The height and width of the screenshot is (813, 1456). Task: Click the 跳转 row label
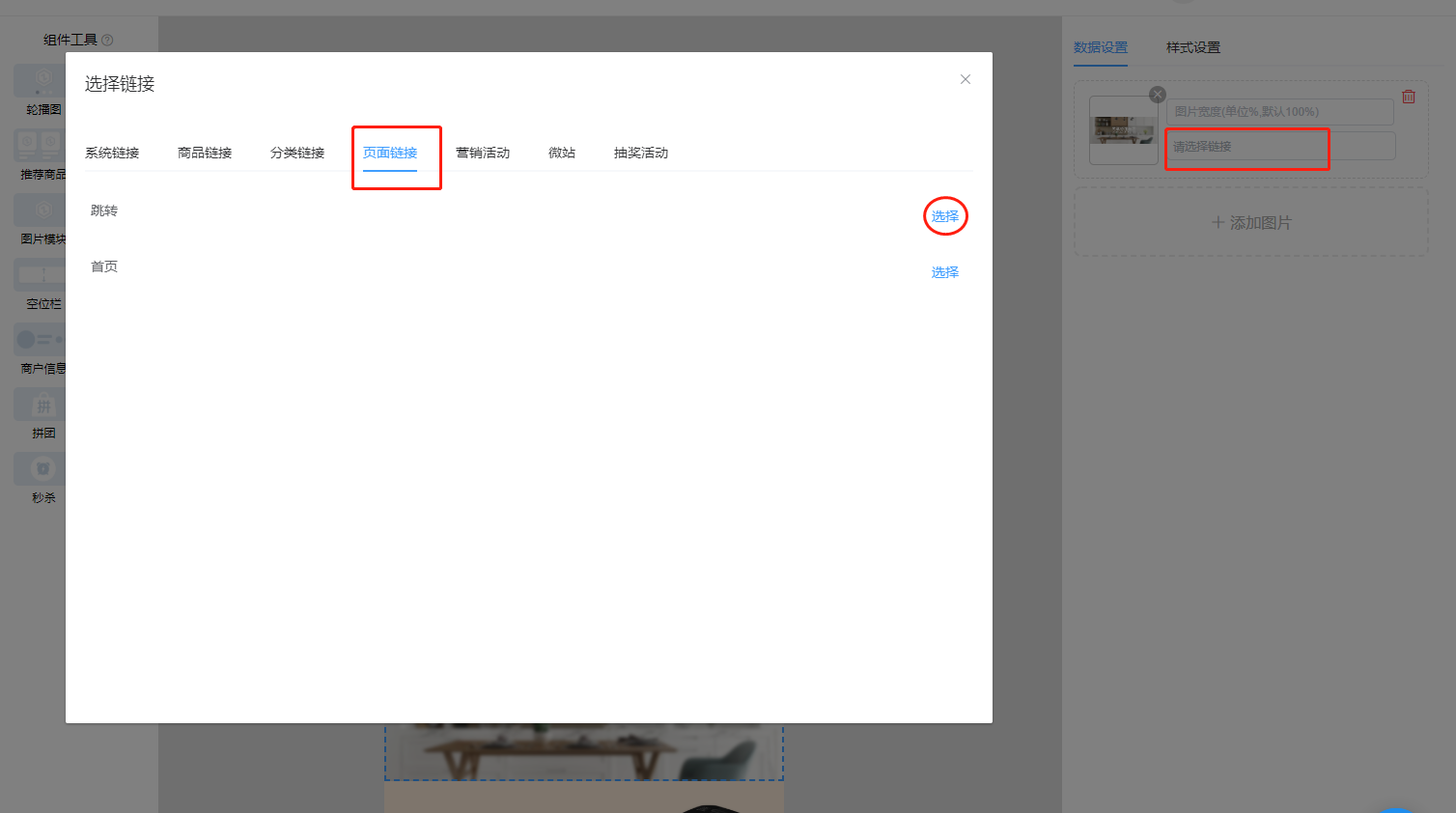point(104,210)
